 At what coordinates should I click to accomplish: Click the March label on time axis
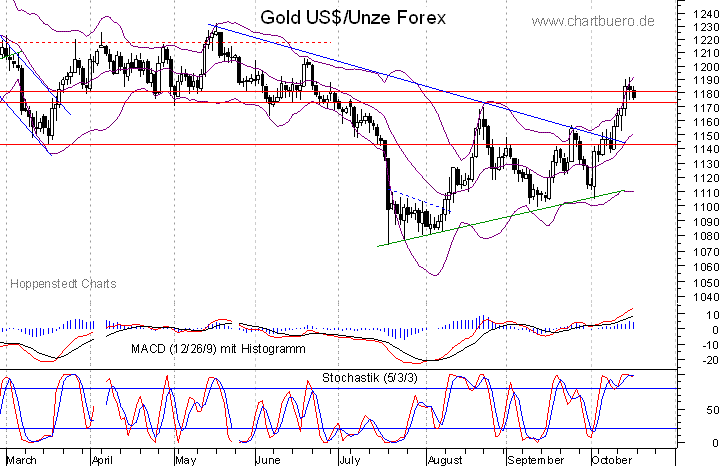tap(21, 460)
